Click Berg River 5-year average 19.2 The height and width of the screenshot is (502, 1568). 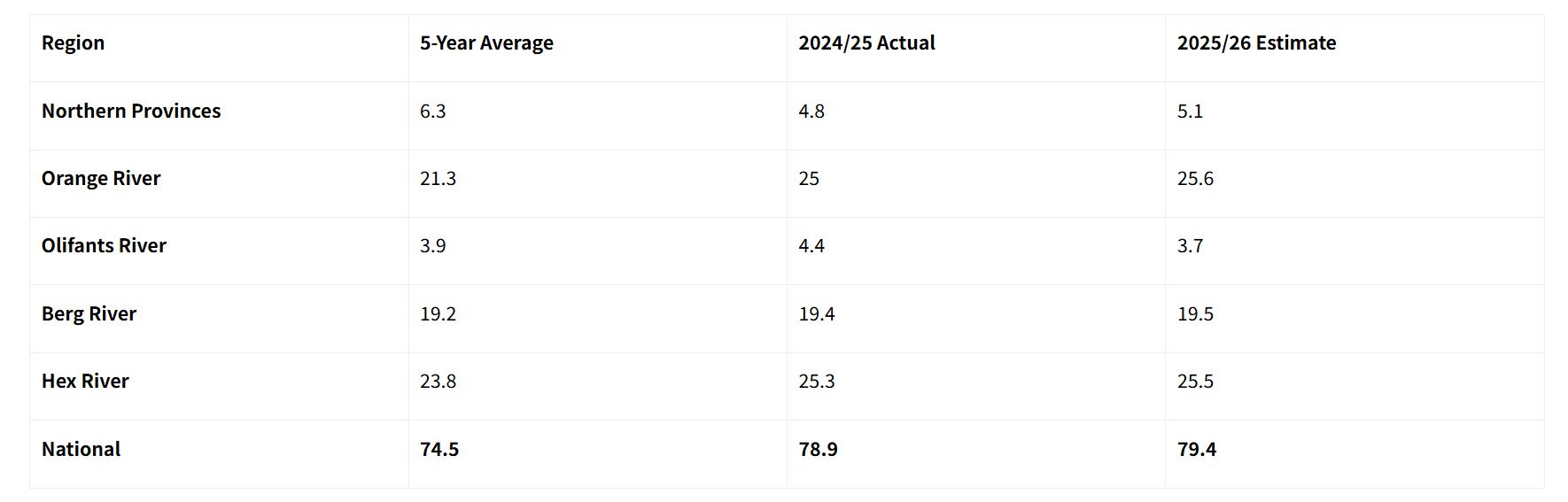tap(438, 313)
